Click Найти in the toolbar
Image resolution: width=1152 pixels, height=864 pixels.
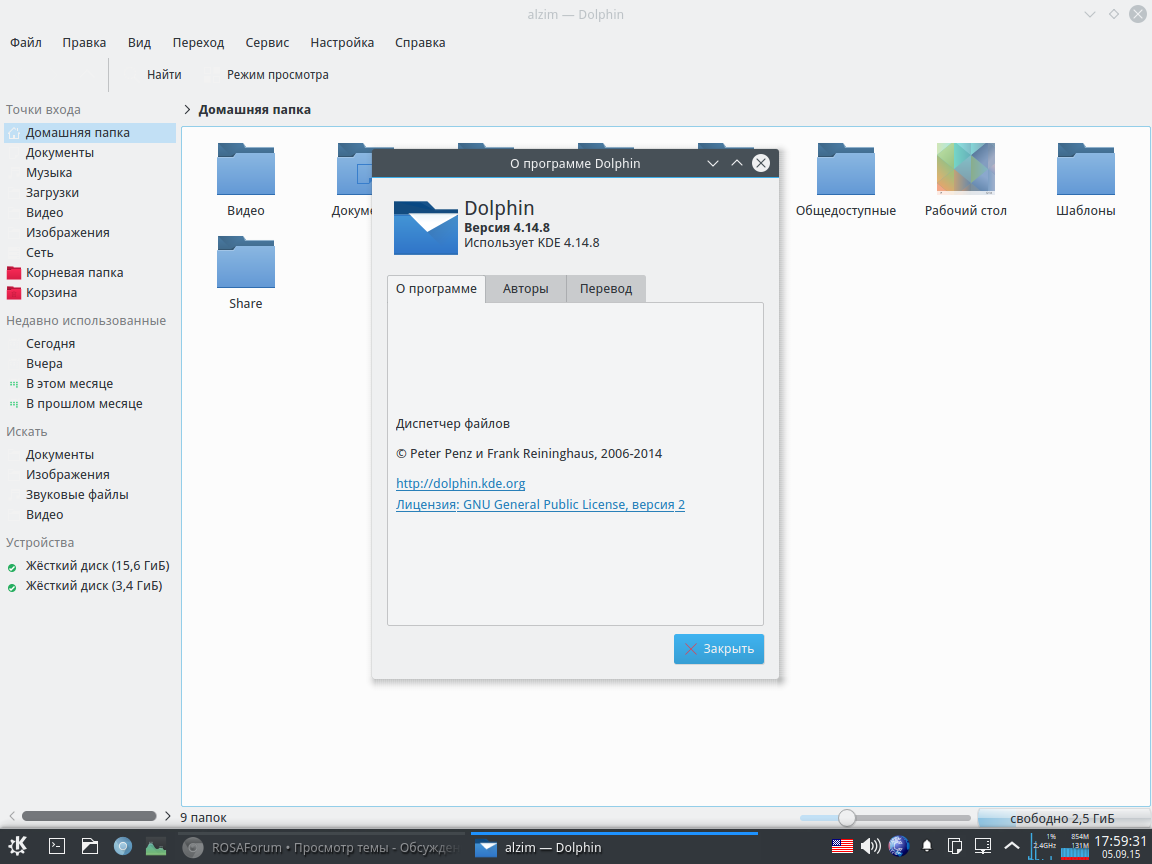click(x=164, y=75)
